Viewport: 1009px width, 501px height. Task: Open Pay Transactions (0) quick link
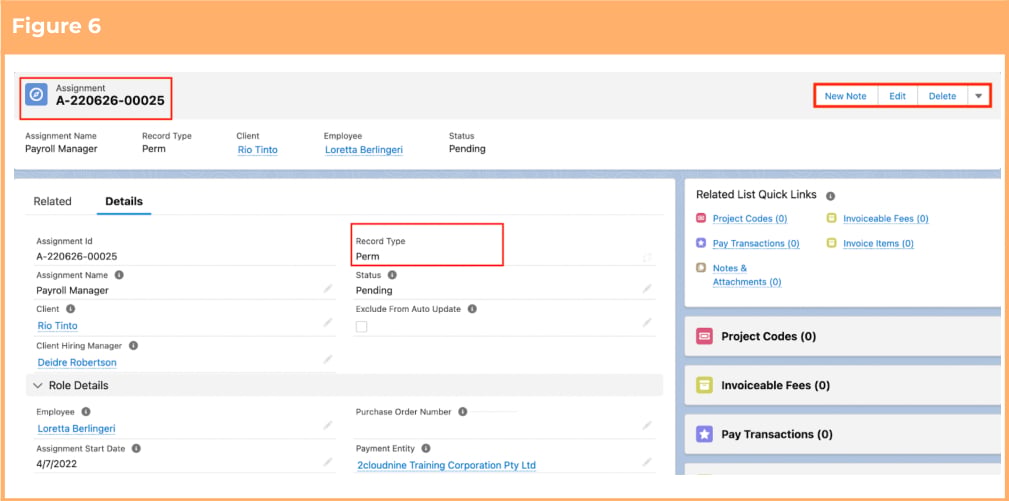click(x=756, y=243)
